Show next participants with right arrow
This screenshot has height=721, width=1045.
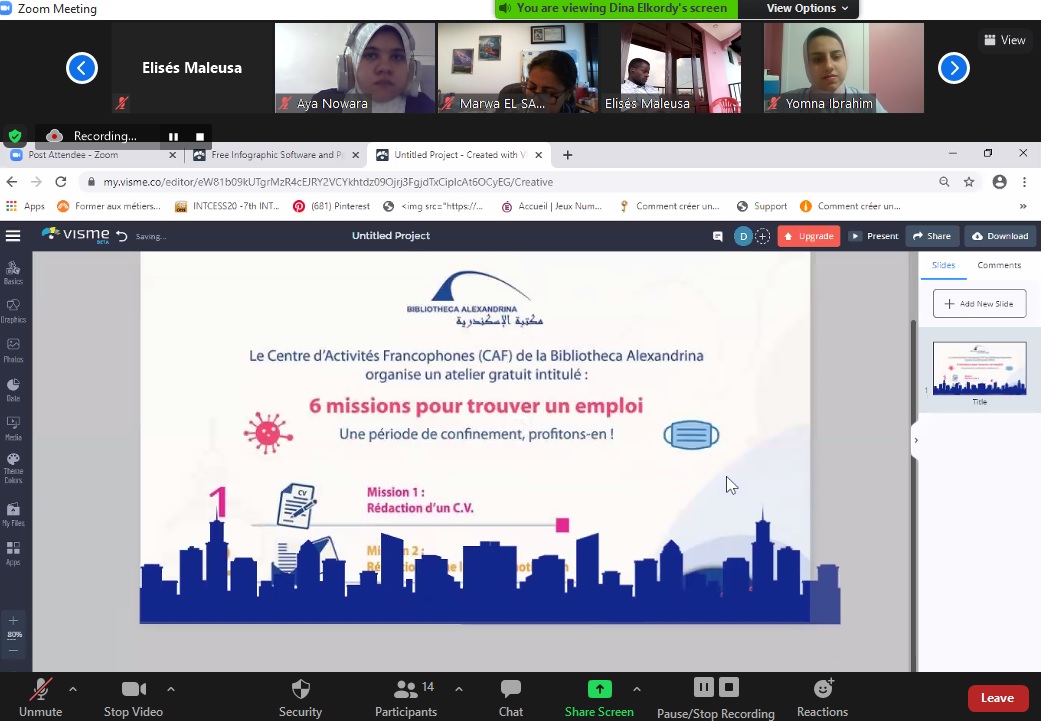954,68
